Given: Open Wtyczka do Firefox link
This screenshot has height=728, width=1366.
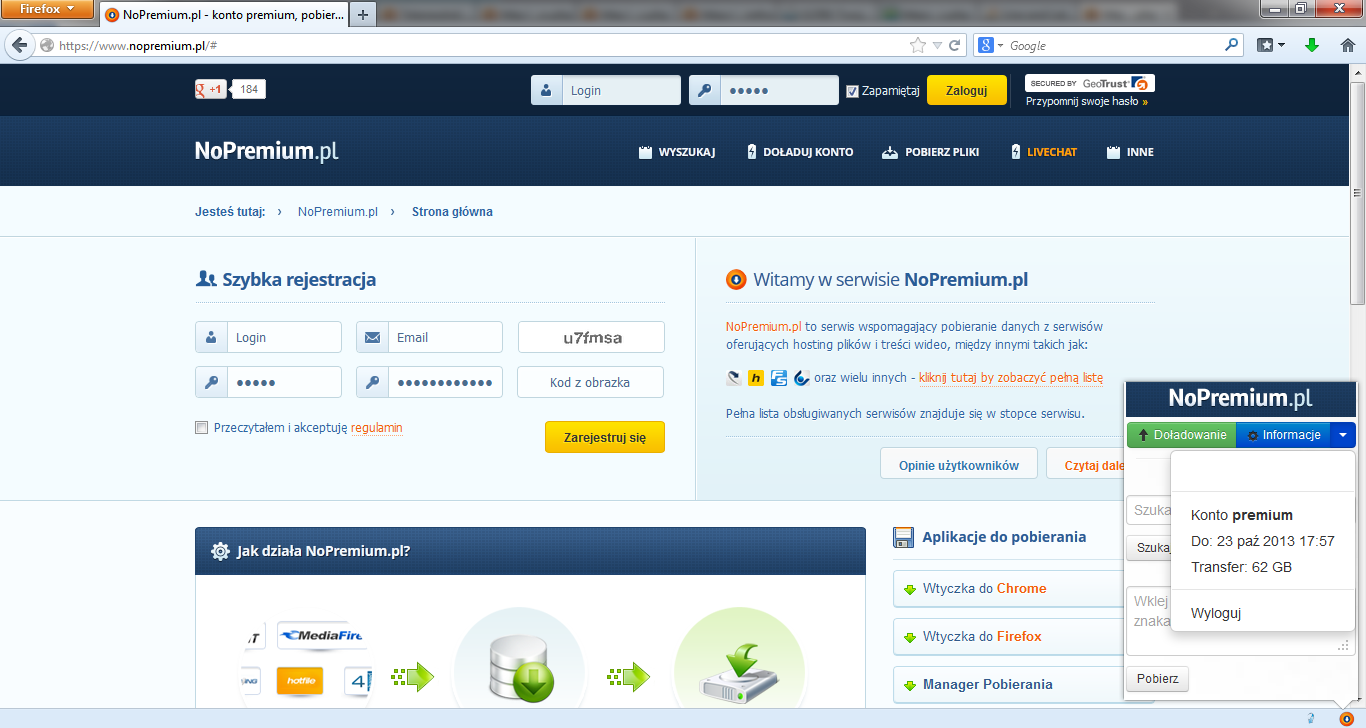Looking at the screenshot, I should coord(1010,636).
